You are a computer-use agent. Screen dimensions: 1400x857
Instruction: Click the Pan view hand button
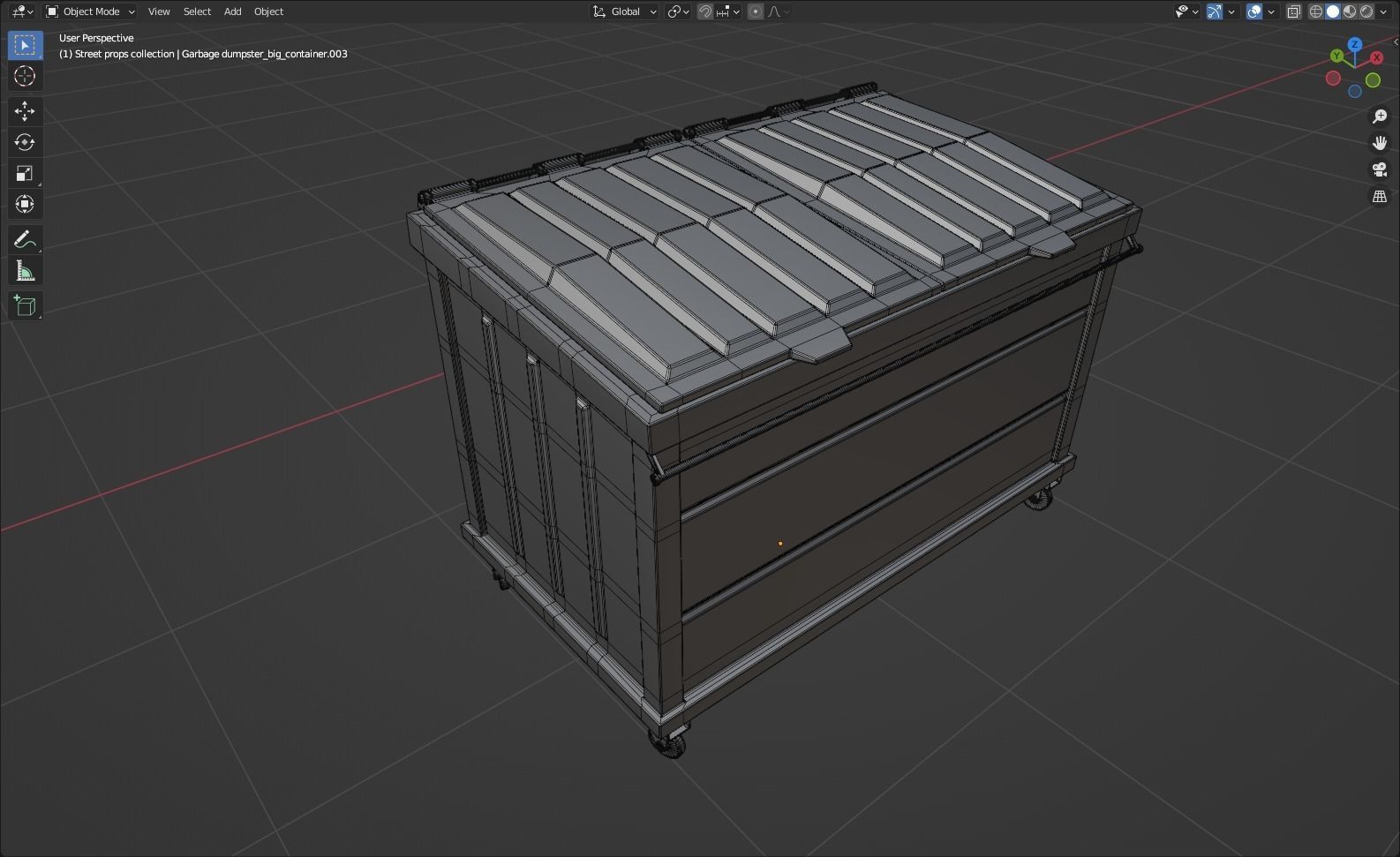click(x=1380, y=143)
